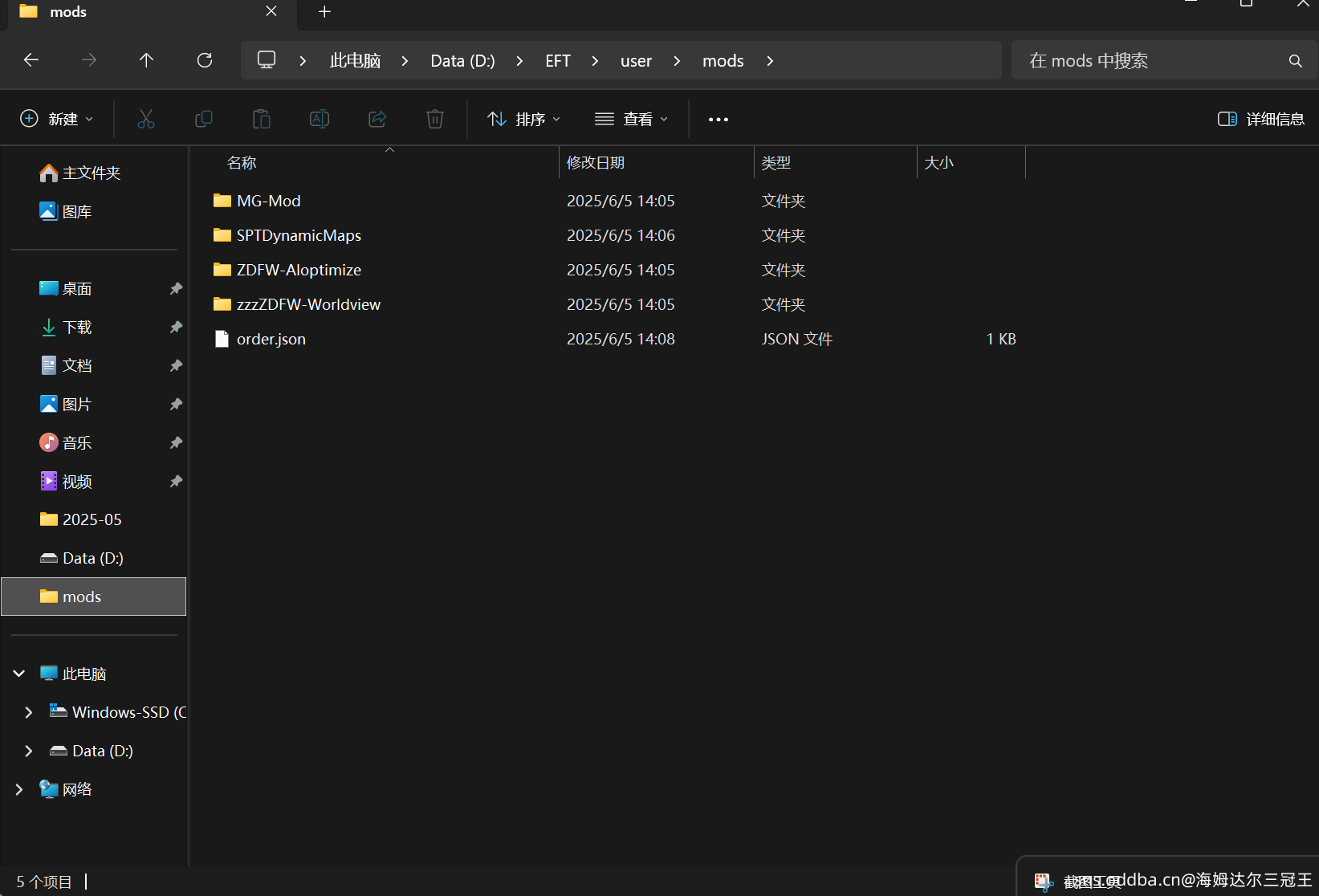Expand the 网络 tree node
The height and width of the screenshot is (896, 1319).
(x=19, y=789)
